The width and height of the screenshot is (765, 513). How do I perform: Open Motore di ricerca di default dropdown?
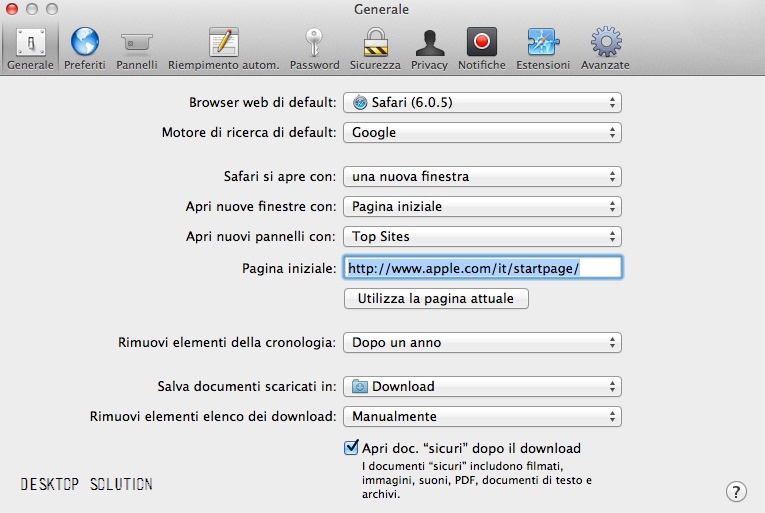(482, 132)
